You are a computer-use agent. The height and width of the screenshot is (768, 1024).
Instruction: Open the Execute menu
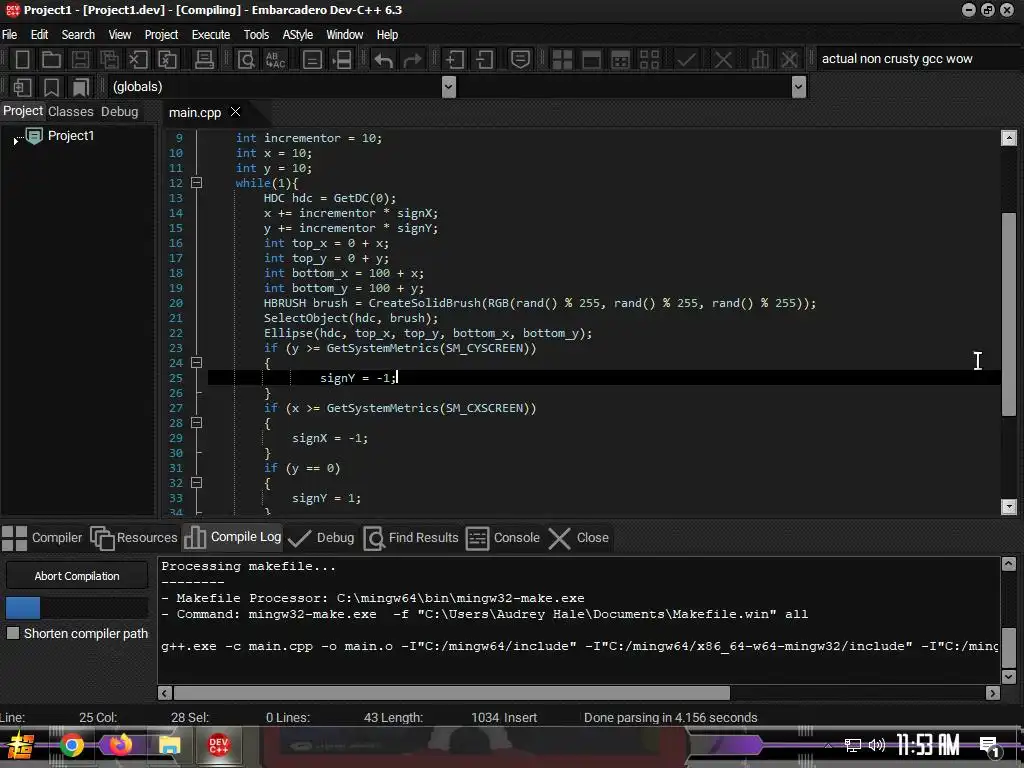[210, 35]
